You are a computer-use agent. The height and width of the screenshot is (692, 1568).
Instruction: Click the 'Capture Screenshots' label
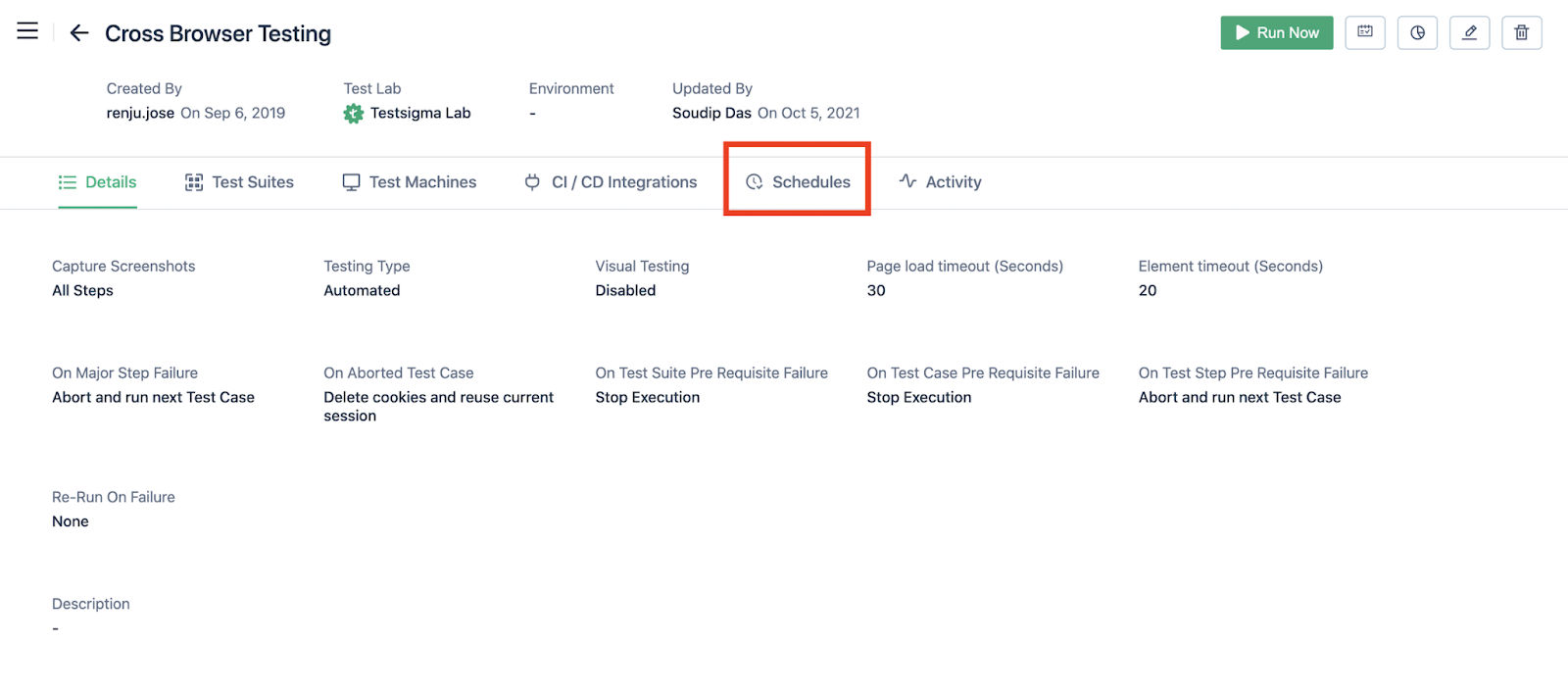point(123,266)
